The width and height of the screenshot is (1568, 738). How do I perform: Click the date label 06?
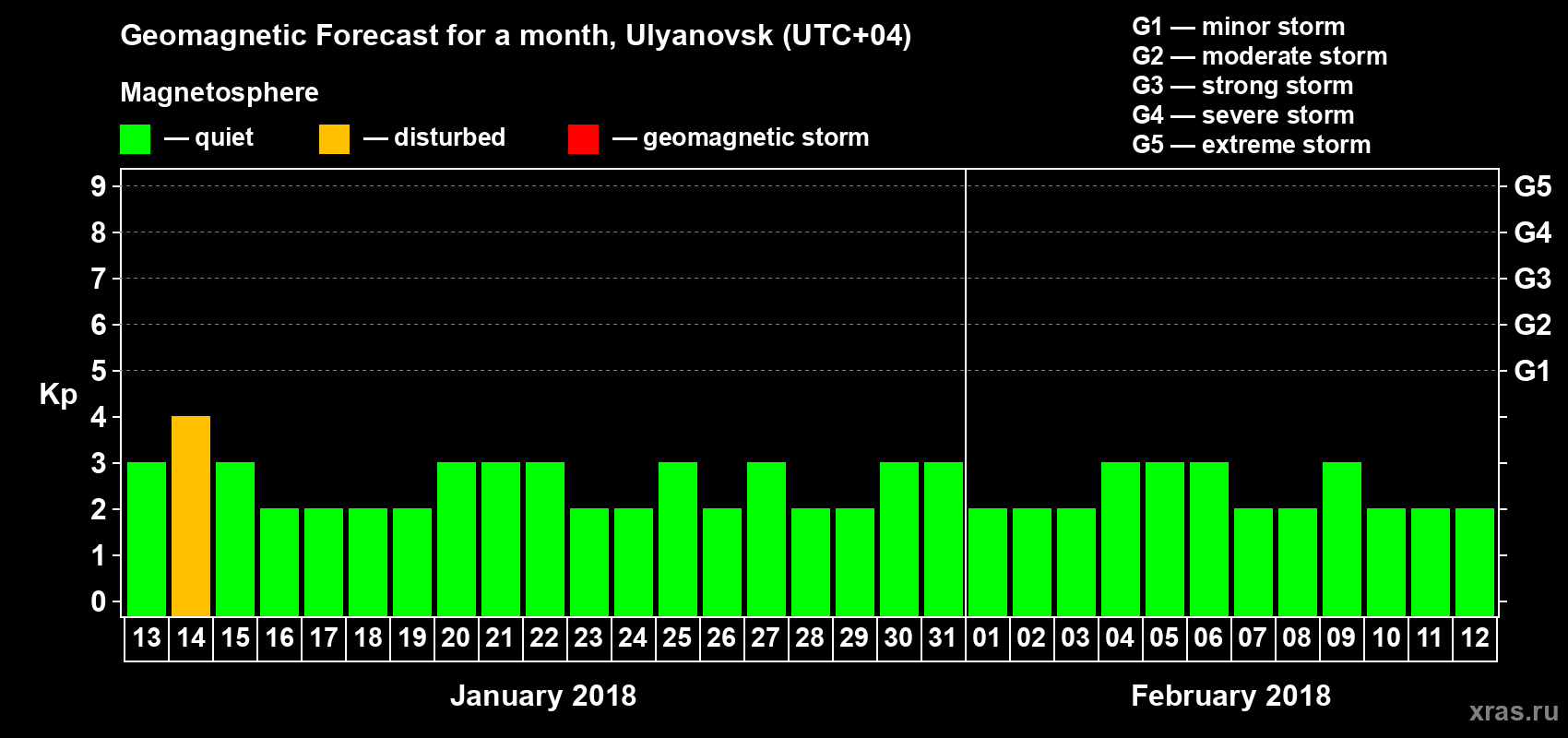(1208, 638)
